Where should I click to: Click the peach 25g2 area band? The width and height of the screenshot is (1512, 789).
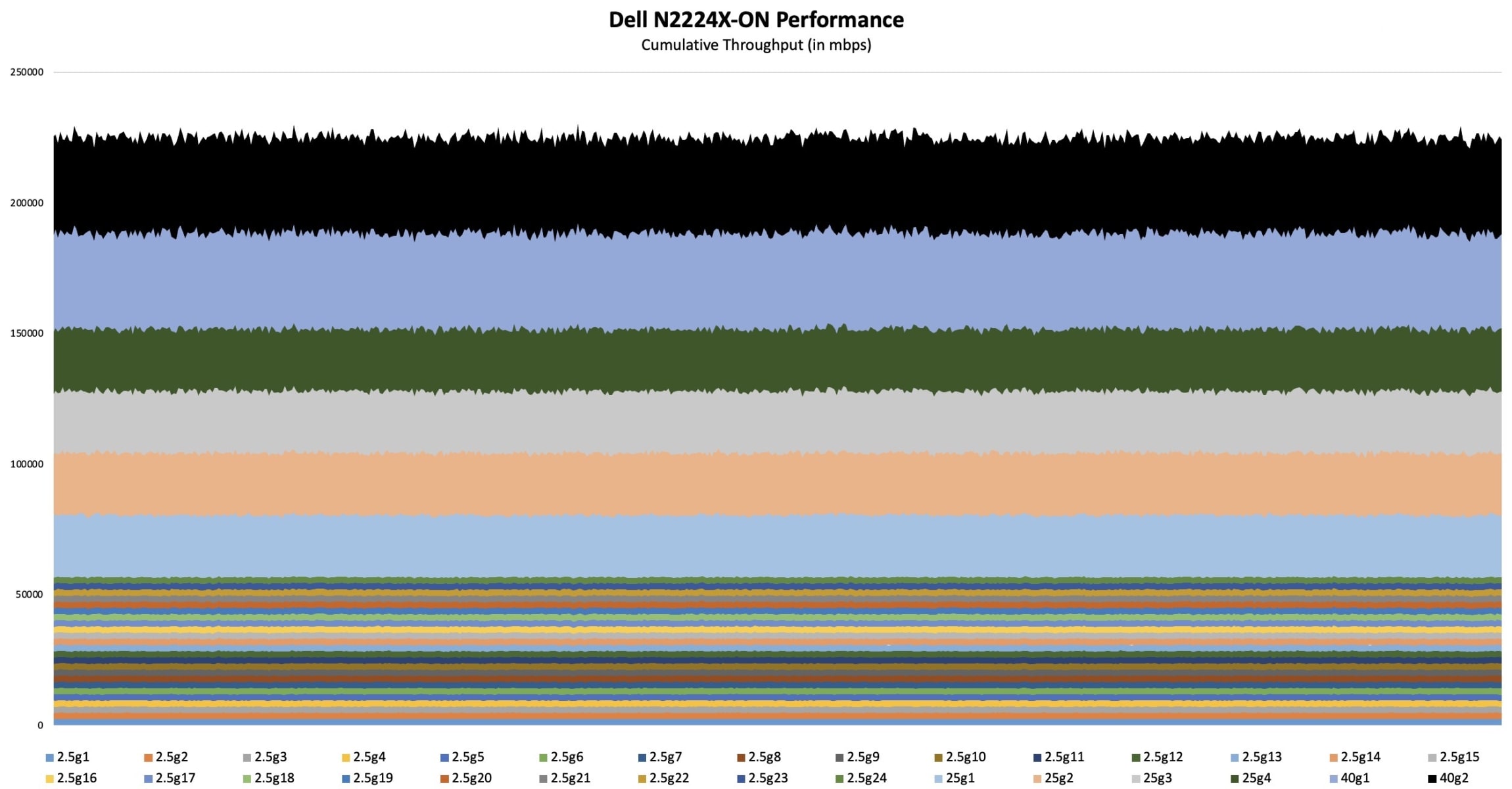pyautogui.click(x=756, y=483)
